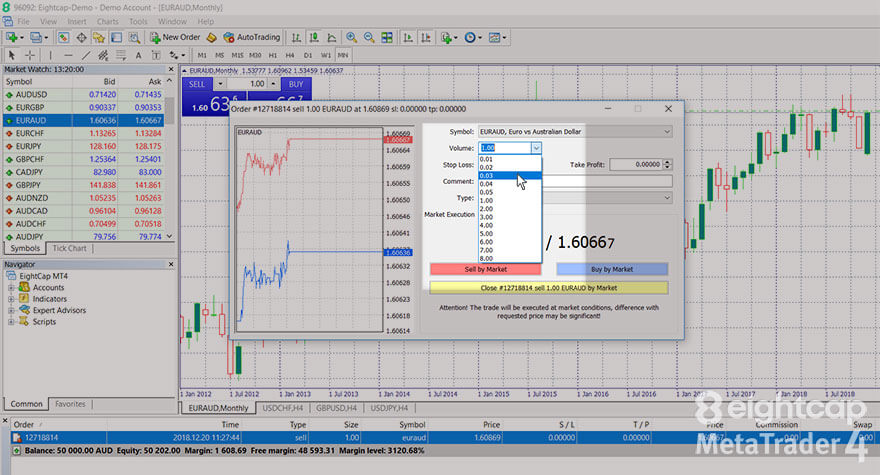Screen dimensions: 880x475
Task: Open the Profiles toolbar icon
Action: coord(36,38)
